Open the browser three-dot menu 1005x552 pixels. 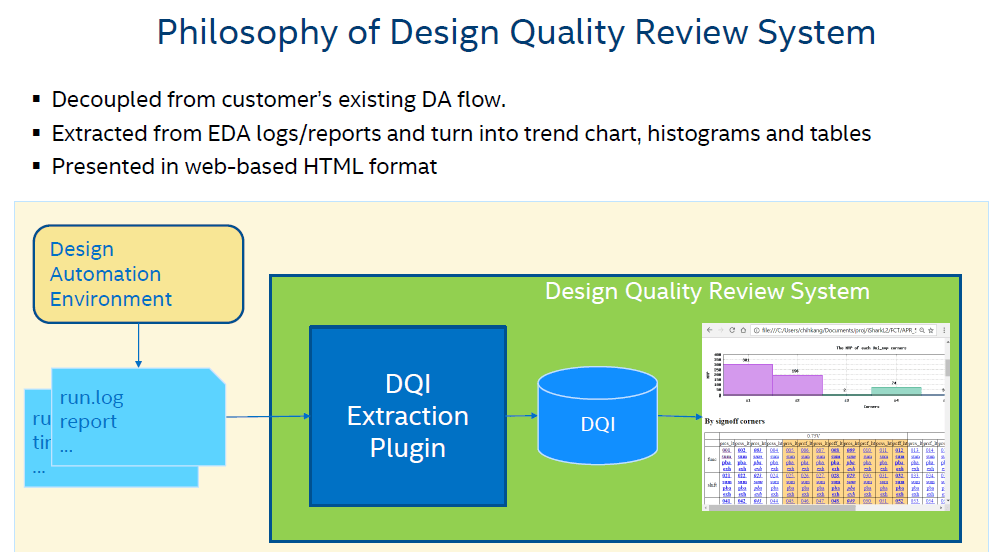point(943,330)
